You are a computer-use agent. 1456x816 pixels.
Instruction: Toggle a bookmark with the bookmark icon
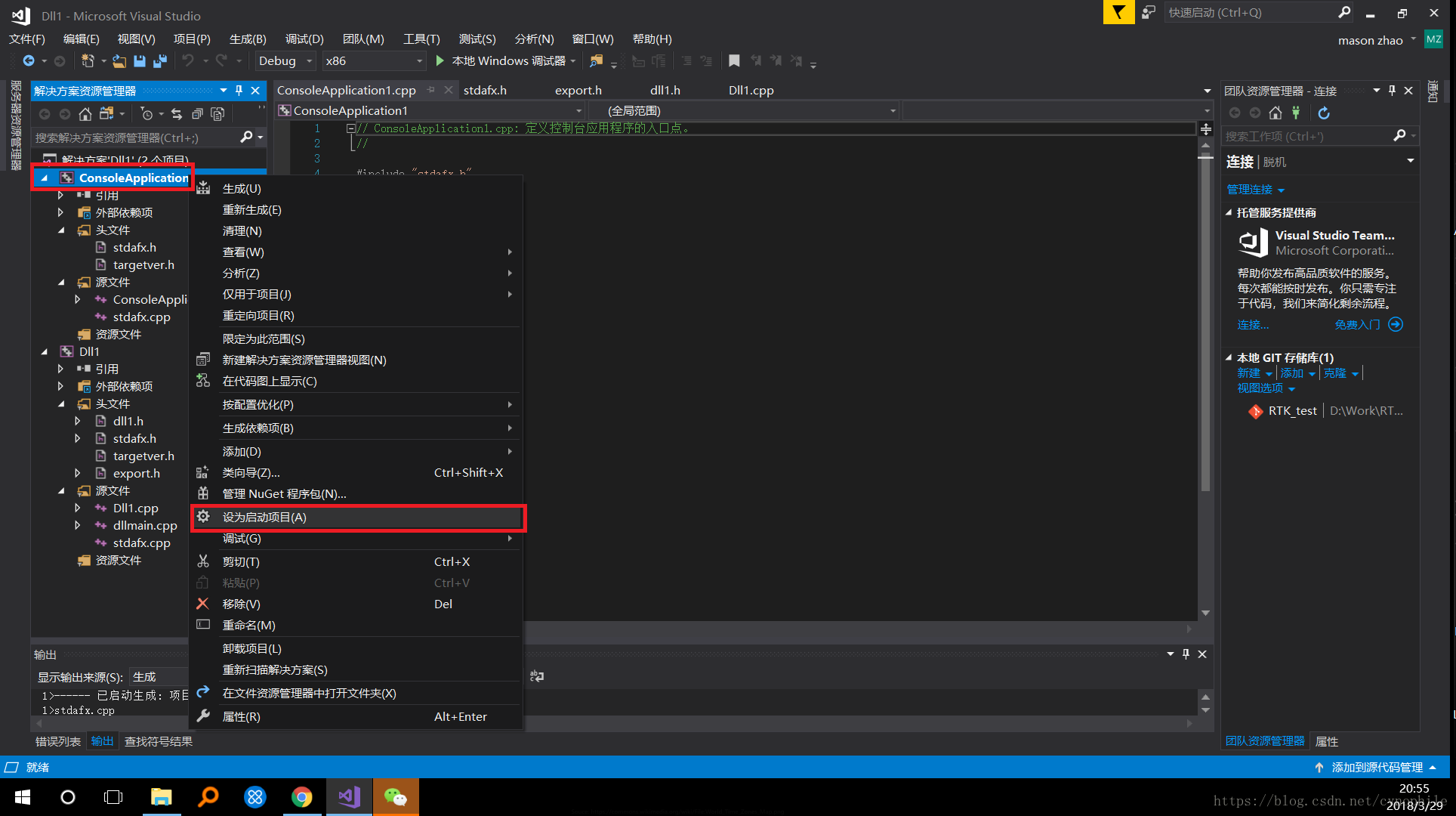(734, 61)
